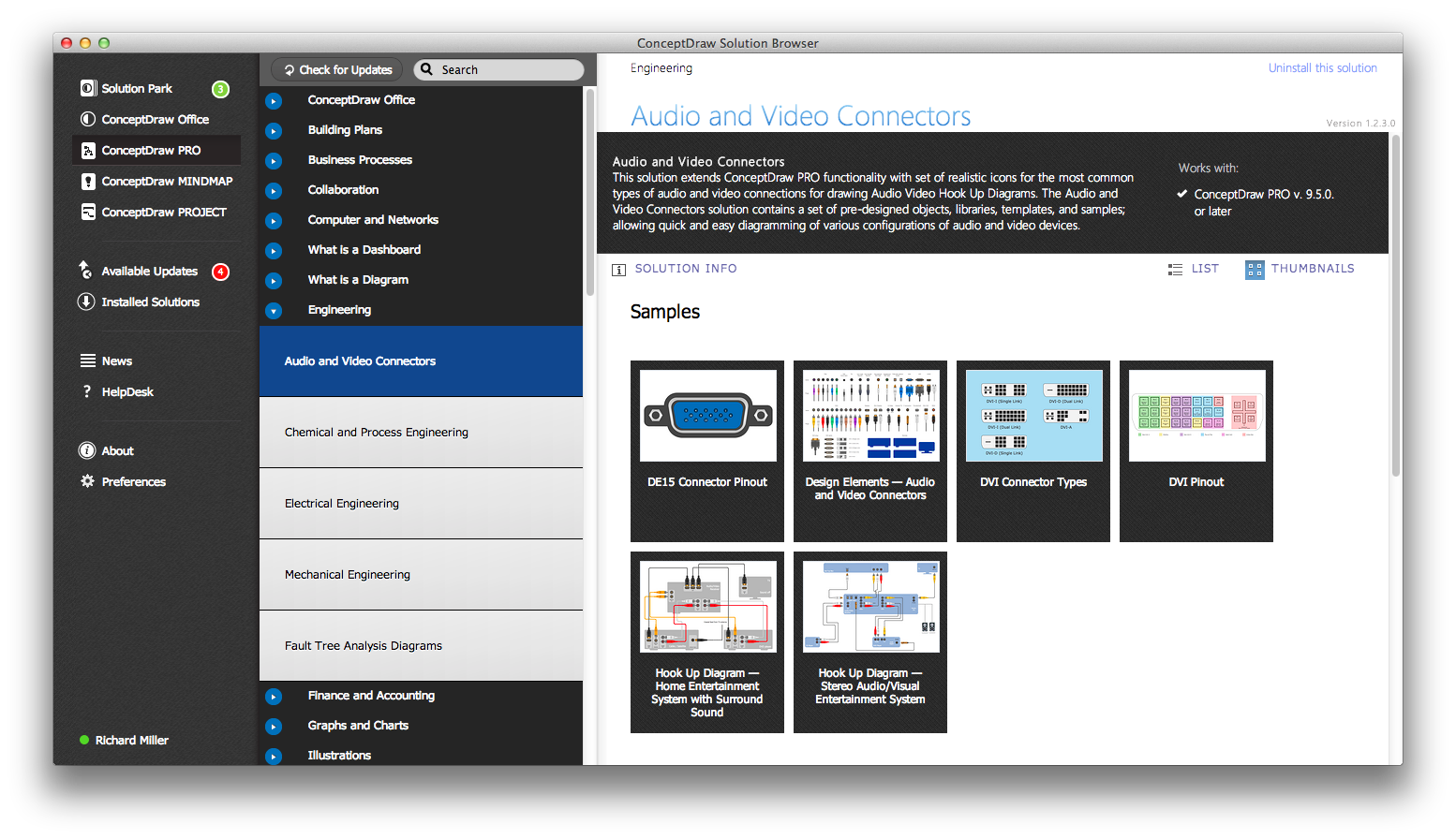The width and height of the screenshot is (1456, 839).
Task: Click checkmark beside ConceptDraw PRO v. 9.5.0
Action: 1182,194
